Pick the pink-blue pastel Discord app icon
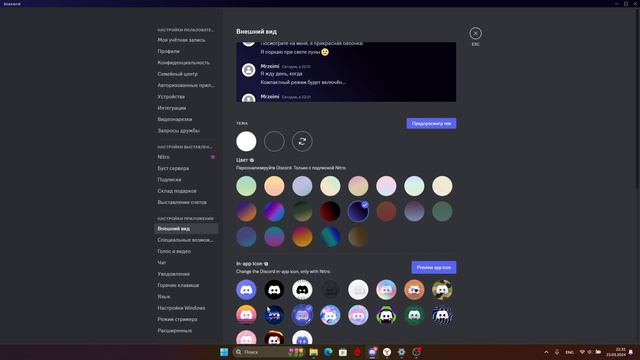640x360 pixels. pos(358,315)
